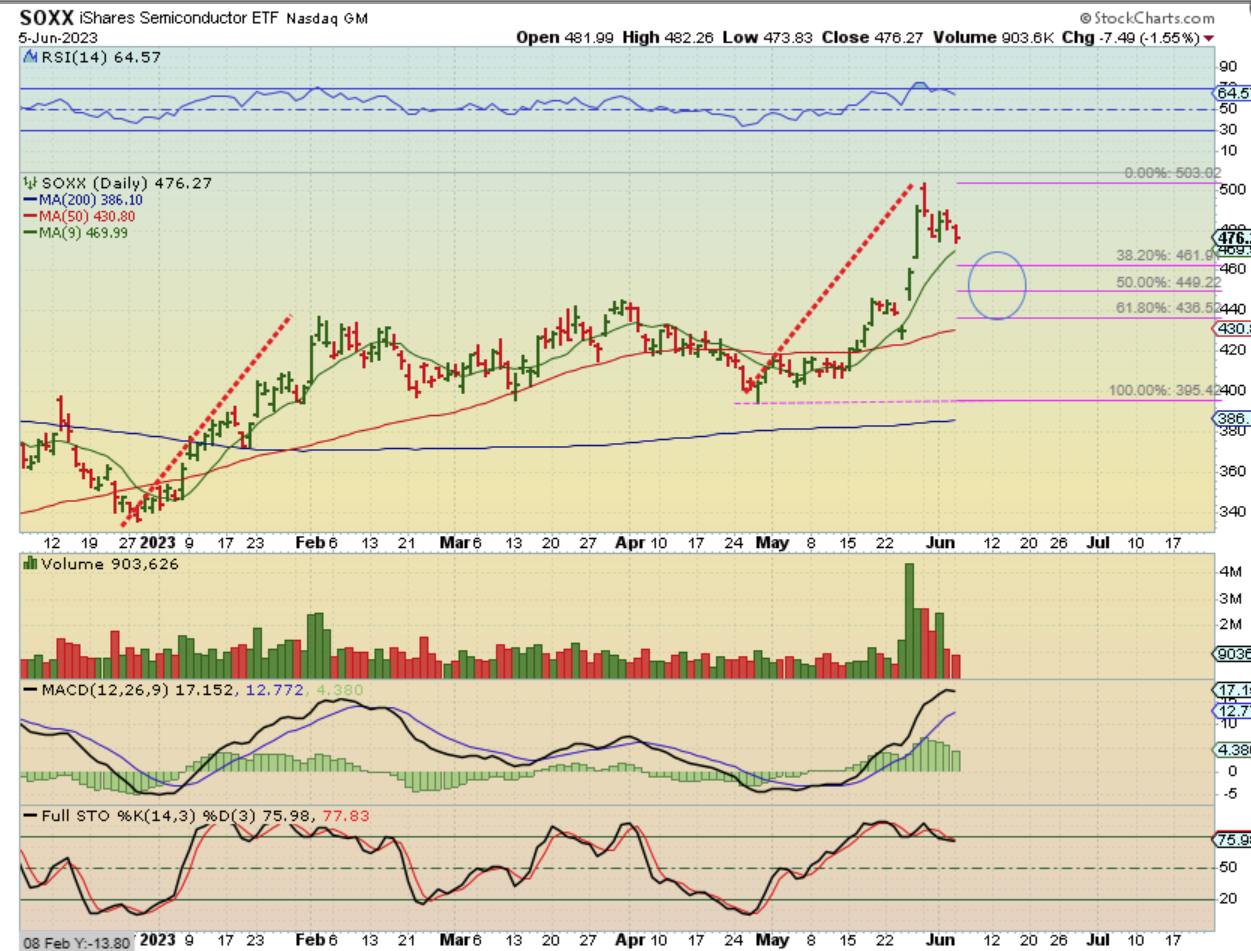
Task: Click the 100.00% Fibonacci level label
Action: 1159,391
